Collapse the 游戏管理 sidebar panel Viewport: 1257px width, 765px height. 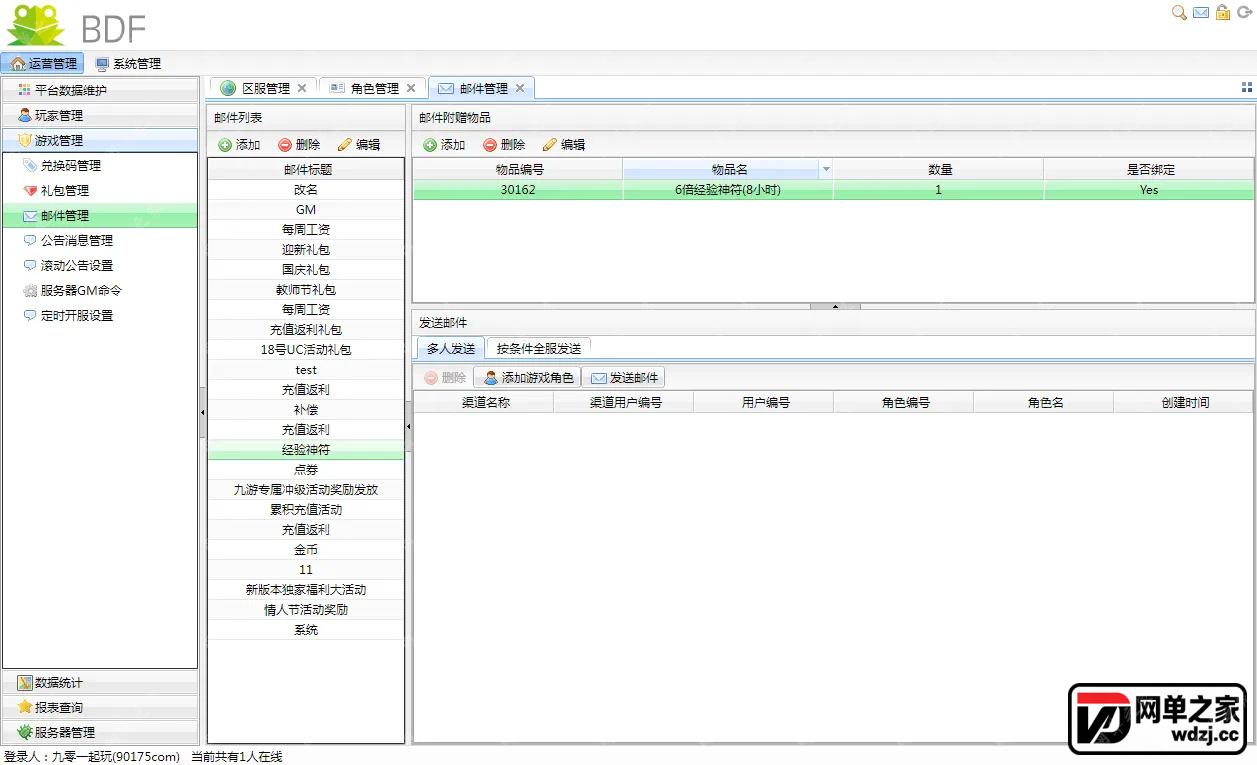tap(100, 140)
